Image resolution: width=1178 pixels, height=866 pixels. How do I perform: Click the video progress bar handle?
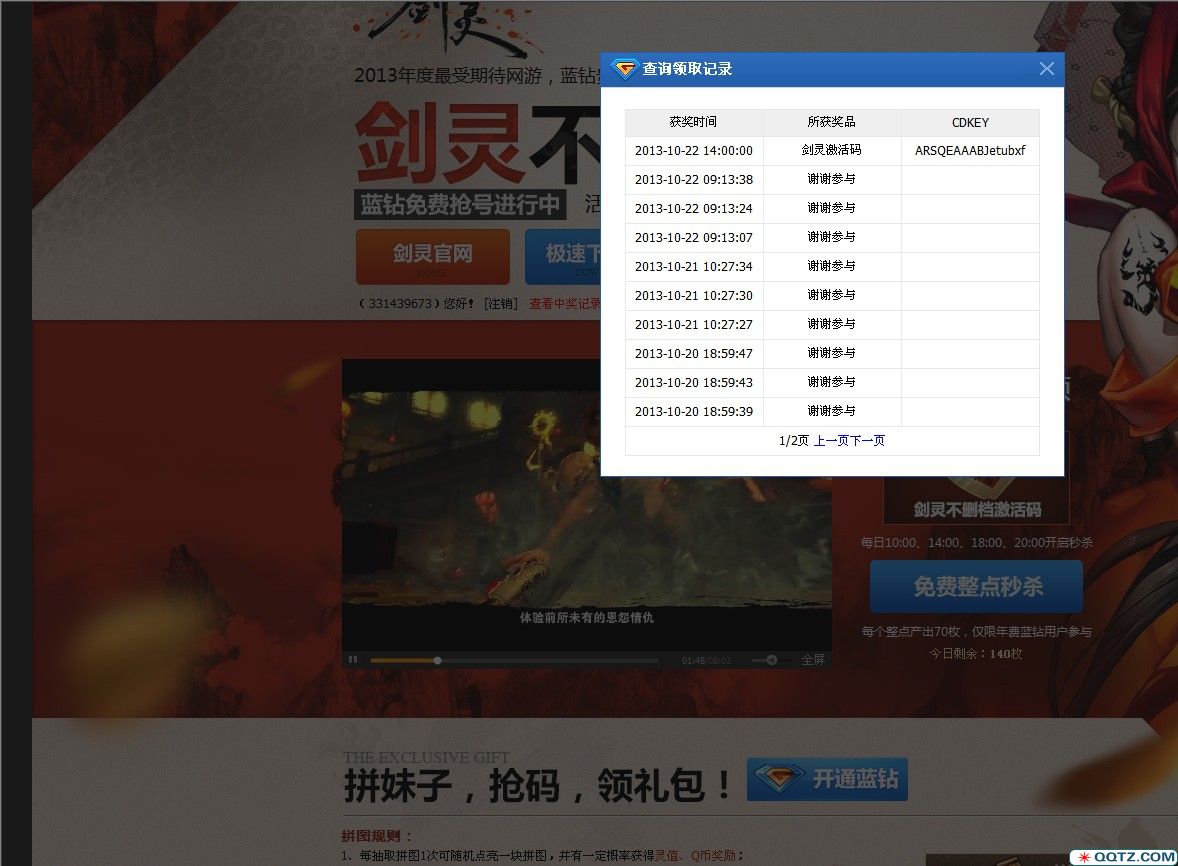(437, 660)
